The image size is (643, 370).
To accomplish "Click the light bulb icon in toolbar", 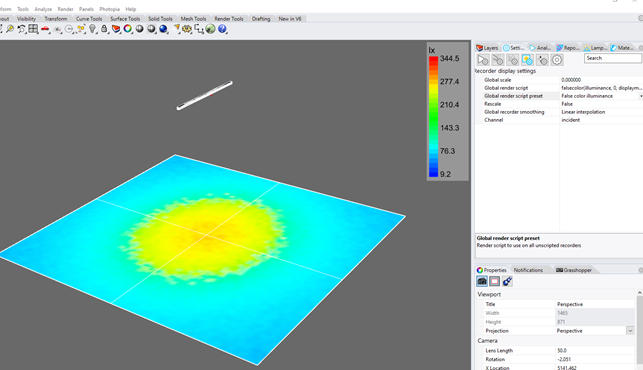I will (92, 29).
